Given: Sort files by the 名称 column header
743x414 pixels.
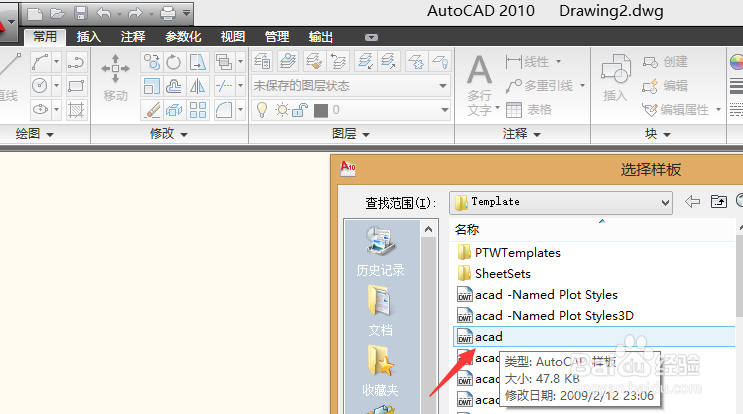Looking at the screenshot, I should (467, 230).
